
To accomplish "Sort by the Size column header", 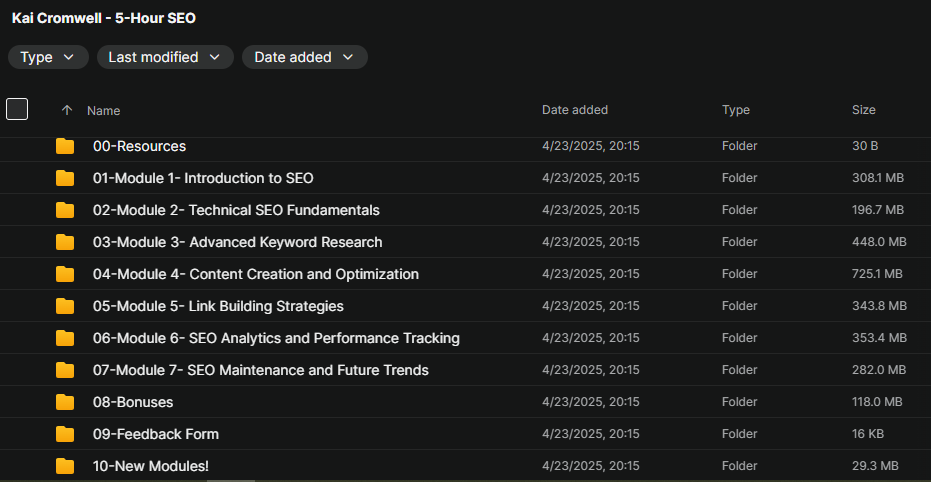I will pyautogui.click(x=863, y=110).
